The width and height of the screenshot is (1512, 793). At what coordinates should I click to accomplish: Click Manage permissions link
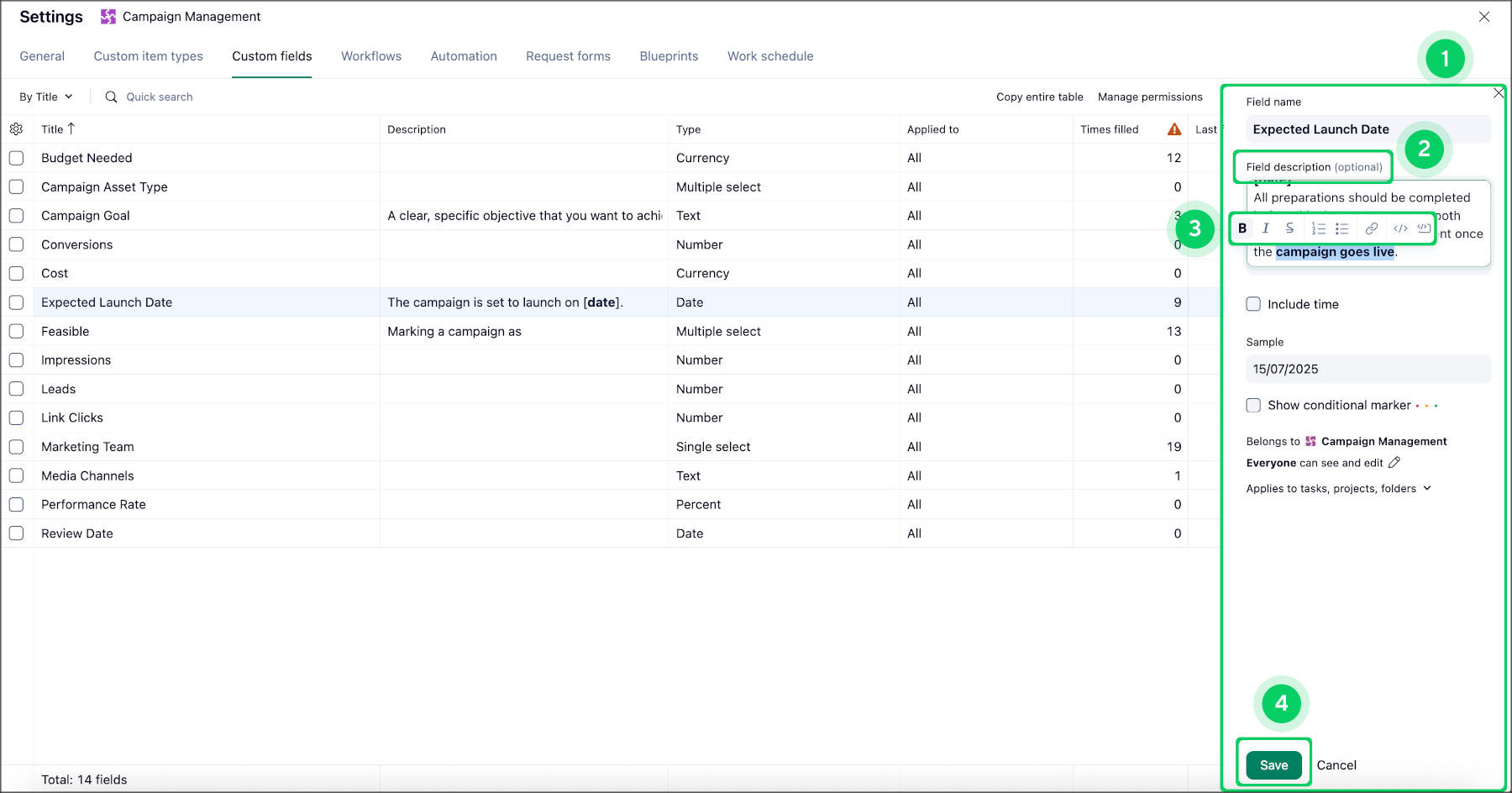tap(1150, 97)
